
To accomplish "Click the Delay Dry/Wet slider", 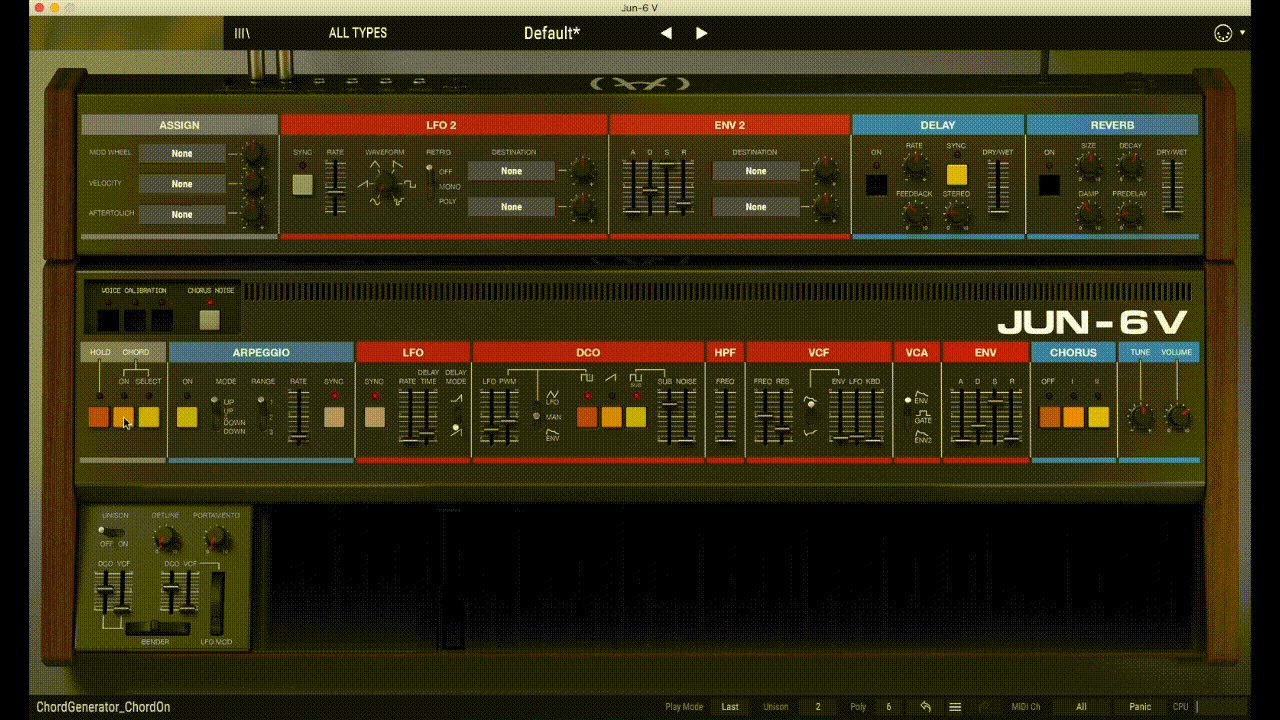I will point(998,186).
